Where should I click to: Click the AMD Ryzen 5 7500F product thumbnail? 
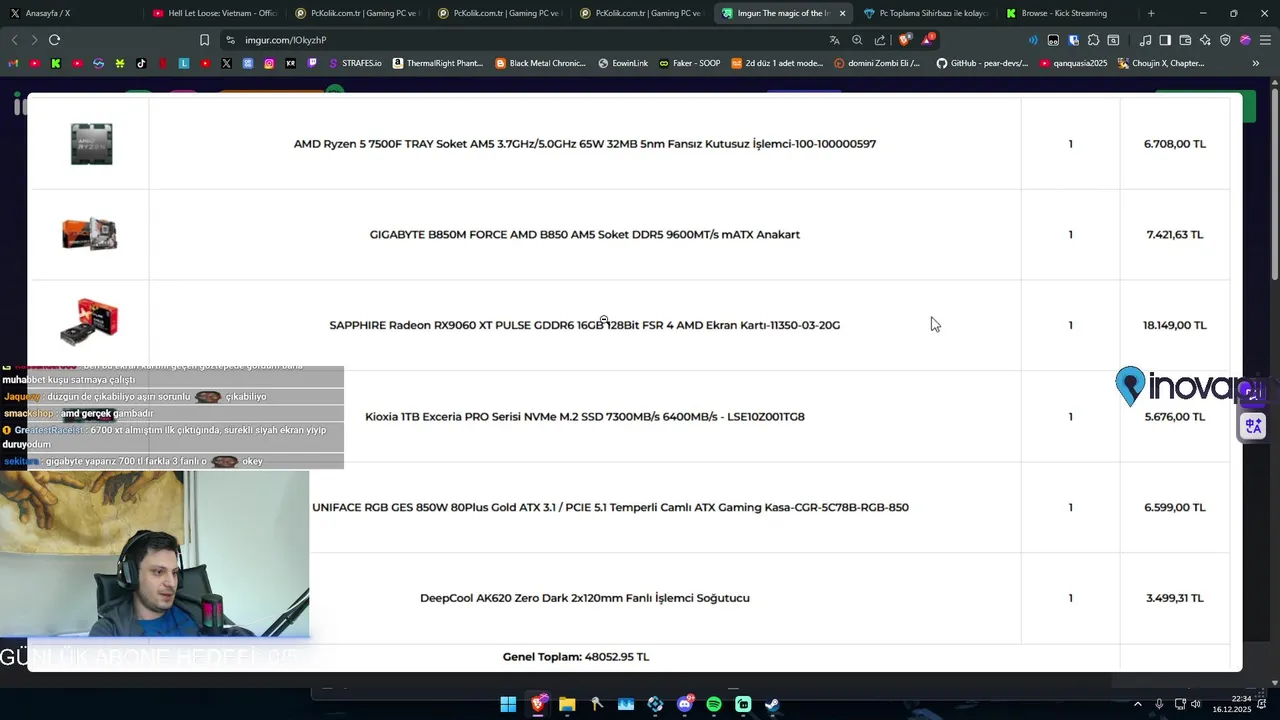pyautogui.click(x=91, y=144)
